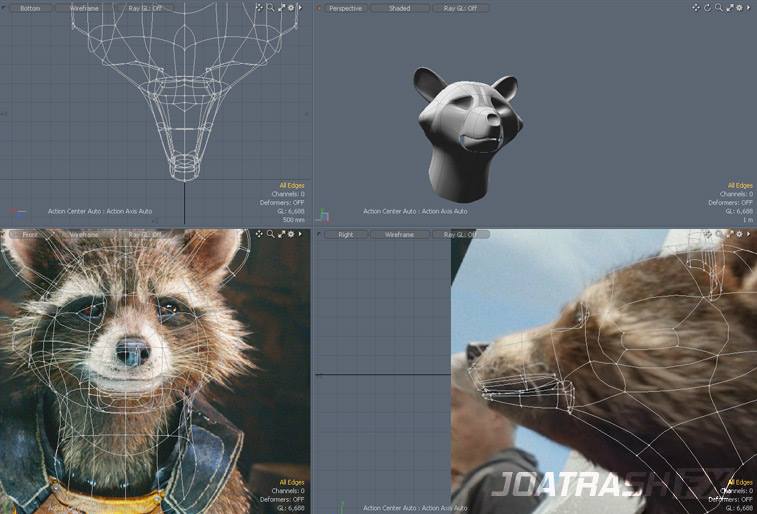Click the pan icon in Bottom viewport
This screenshot has height=514, width=757.
259,7
